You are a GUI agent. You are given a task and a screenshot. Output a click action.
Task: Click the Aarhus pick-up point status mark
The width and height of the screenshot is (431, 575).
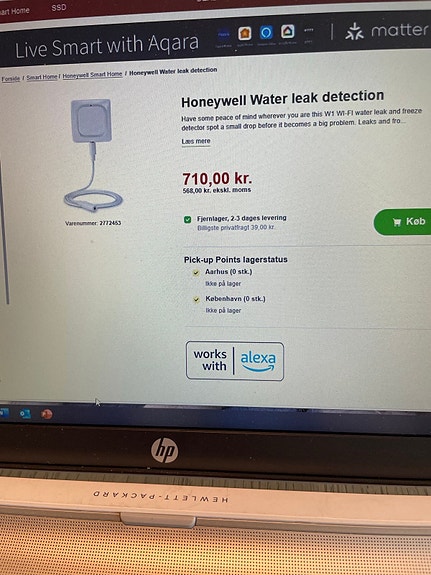coord(196,272)
